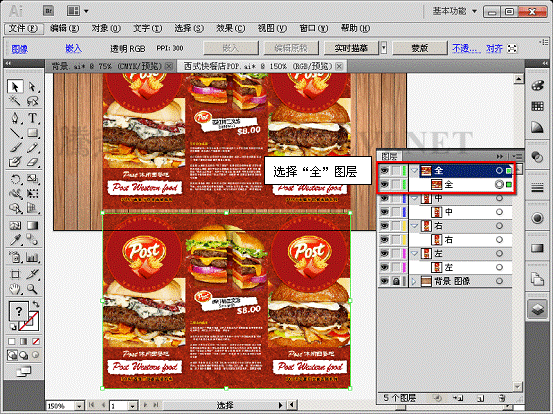Click the Fill color swatch
This screenshot has height=414, width=553.
18,311
